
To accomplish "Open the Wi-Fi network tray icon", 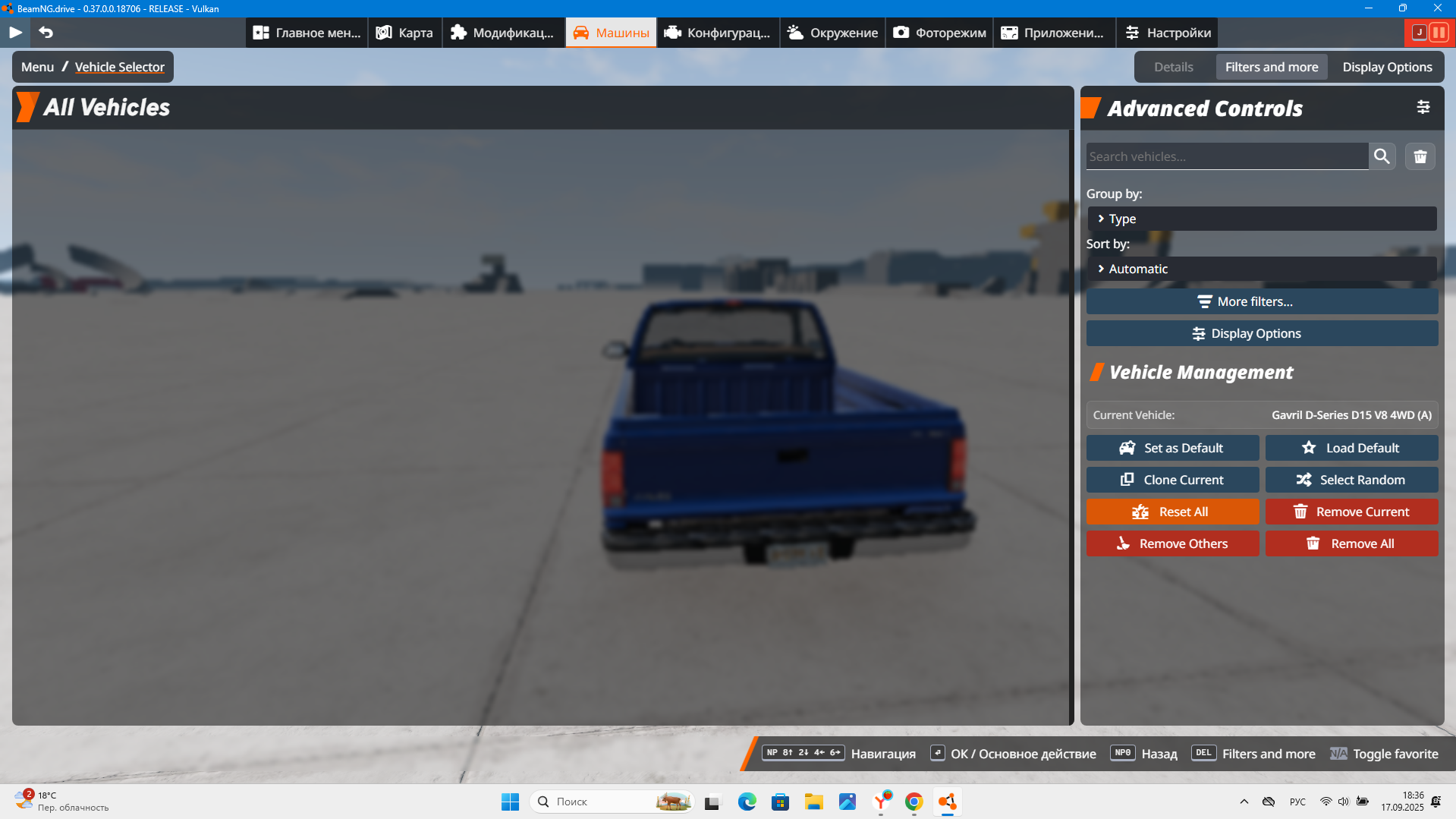I will [x=1325, y=802].
